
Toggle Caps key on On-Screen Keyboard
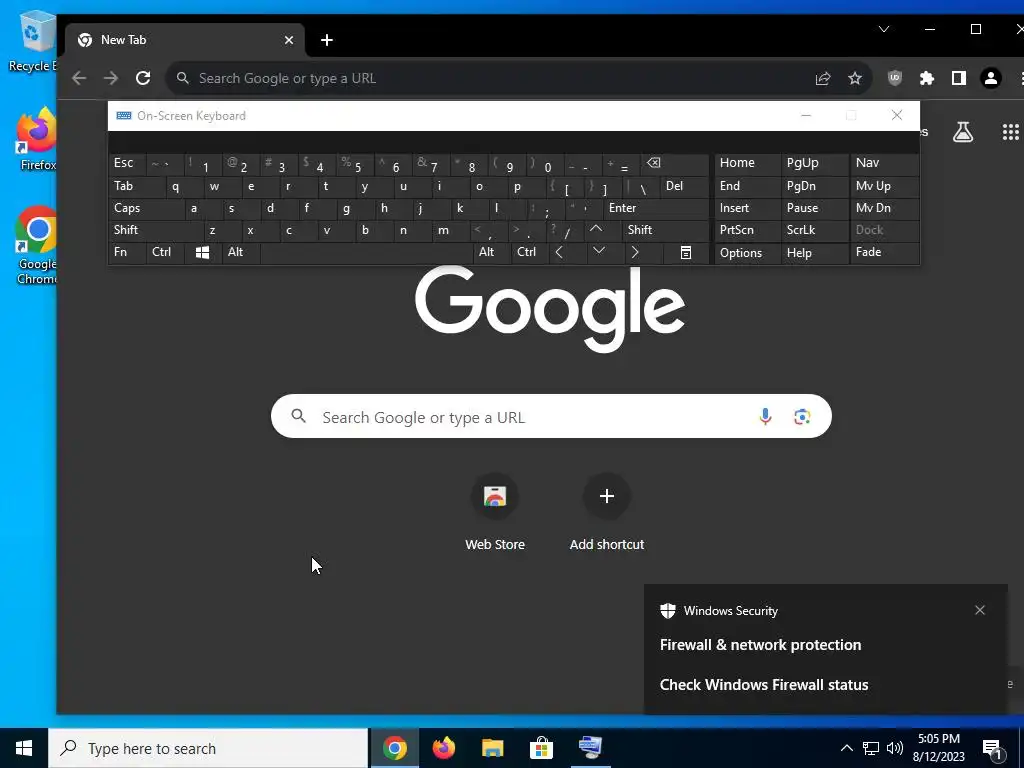coord(147,208)
